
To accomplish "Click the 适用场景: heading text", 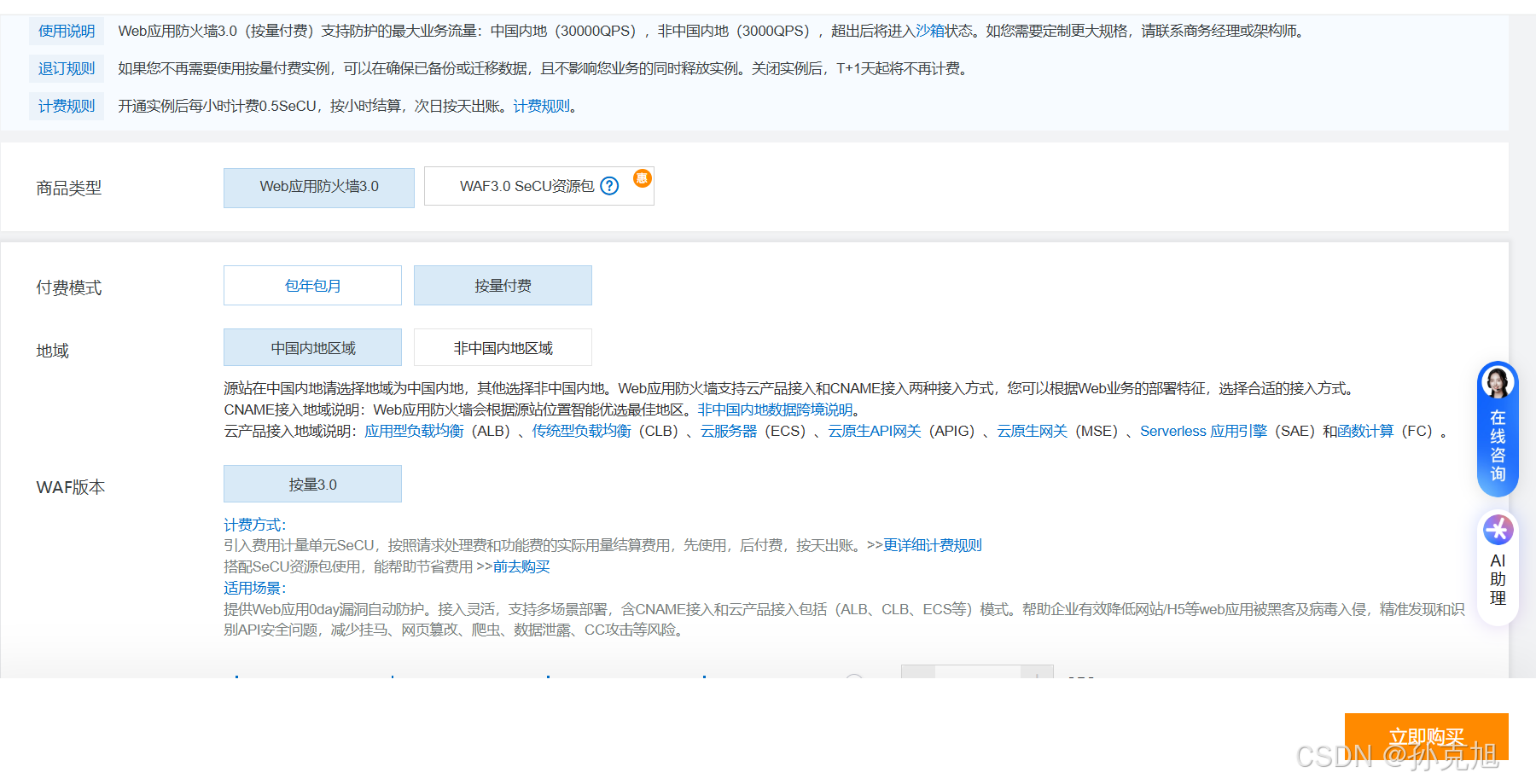I will 254,588.
